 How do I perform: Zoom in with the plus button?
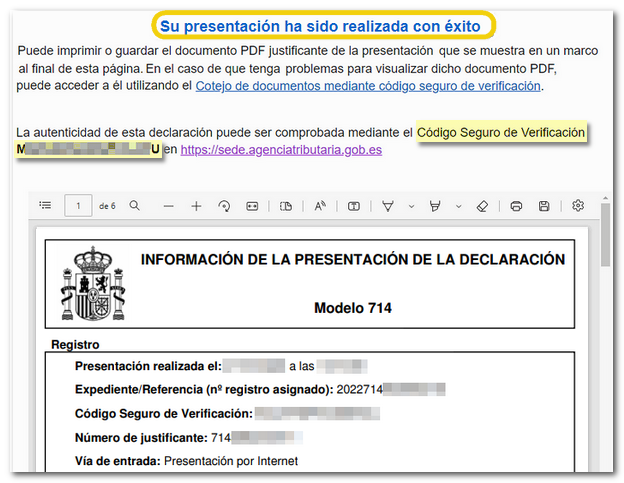pos(196,206)
